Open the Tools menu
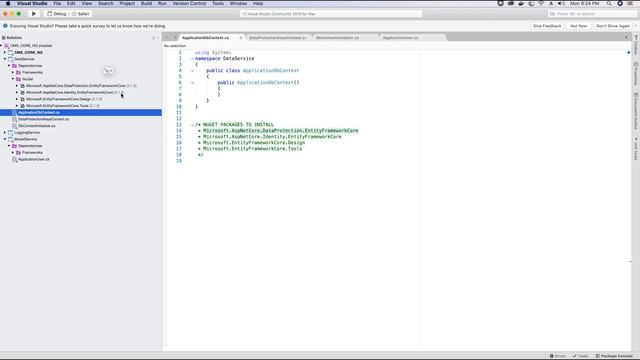The image size is (640, 360). pyautogui.click(x=218, y=3)
